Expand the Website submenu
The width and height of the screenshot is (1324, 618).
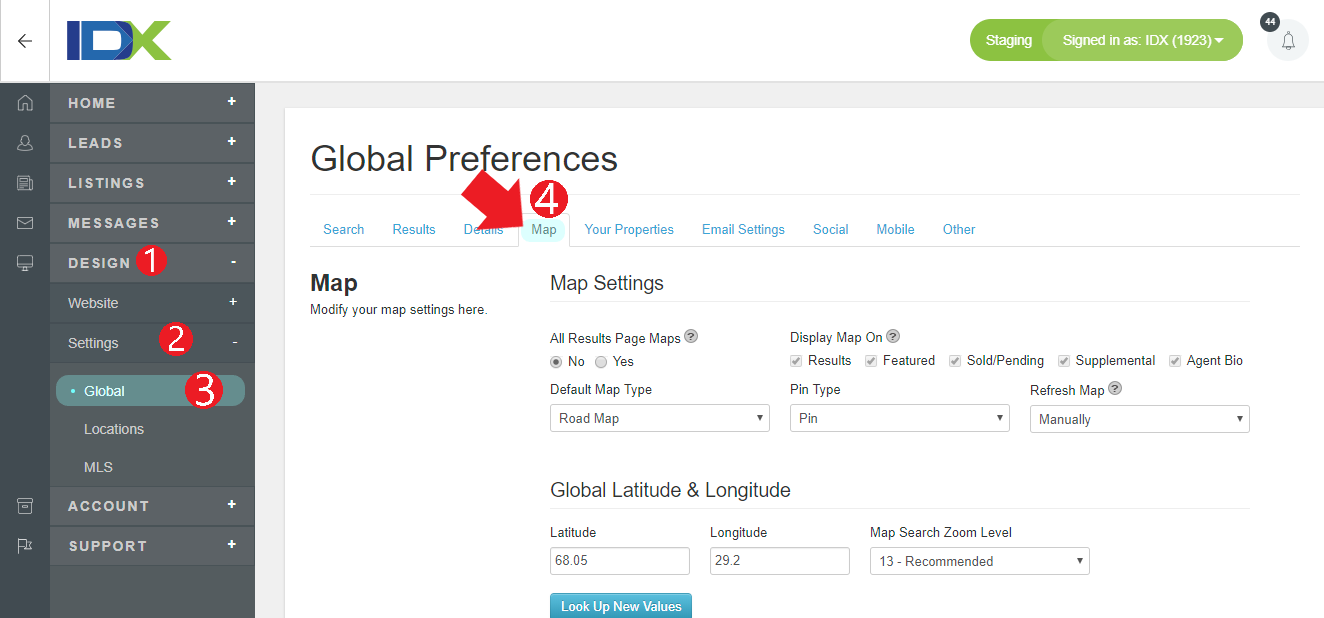coord(153,303)
